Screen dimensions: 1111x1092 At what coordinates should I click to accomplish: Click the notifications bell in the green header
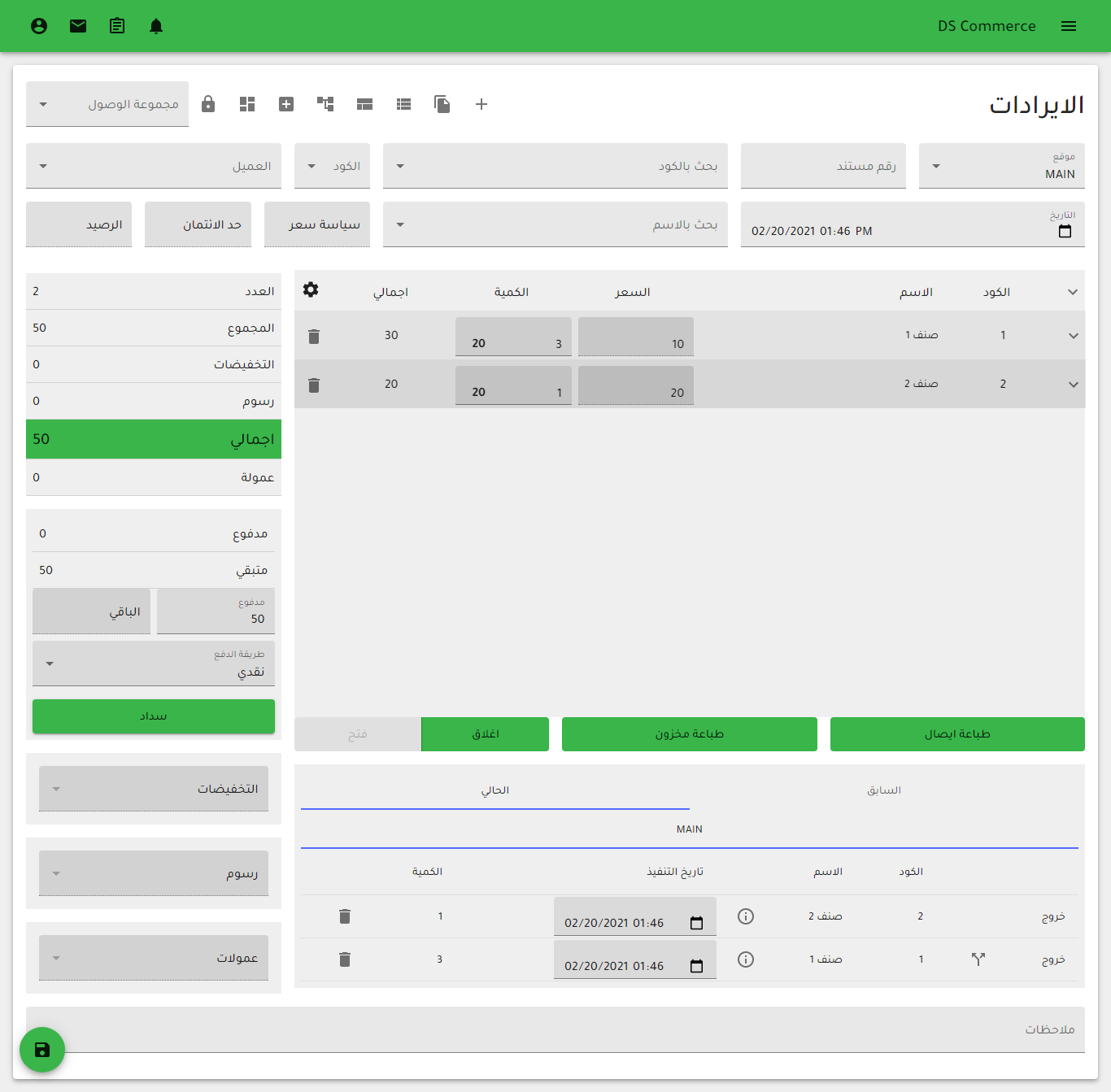[156, 25]
